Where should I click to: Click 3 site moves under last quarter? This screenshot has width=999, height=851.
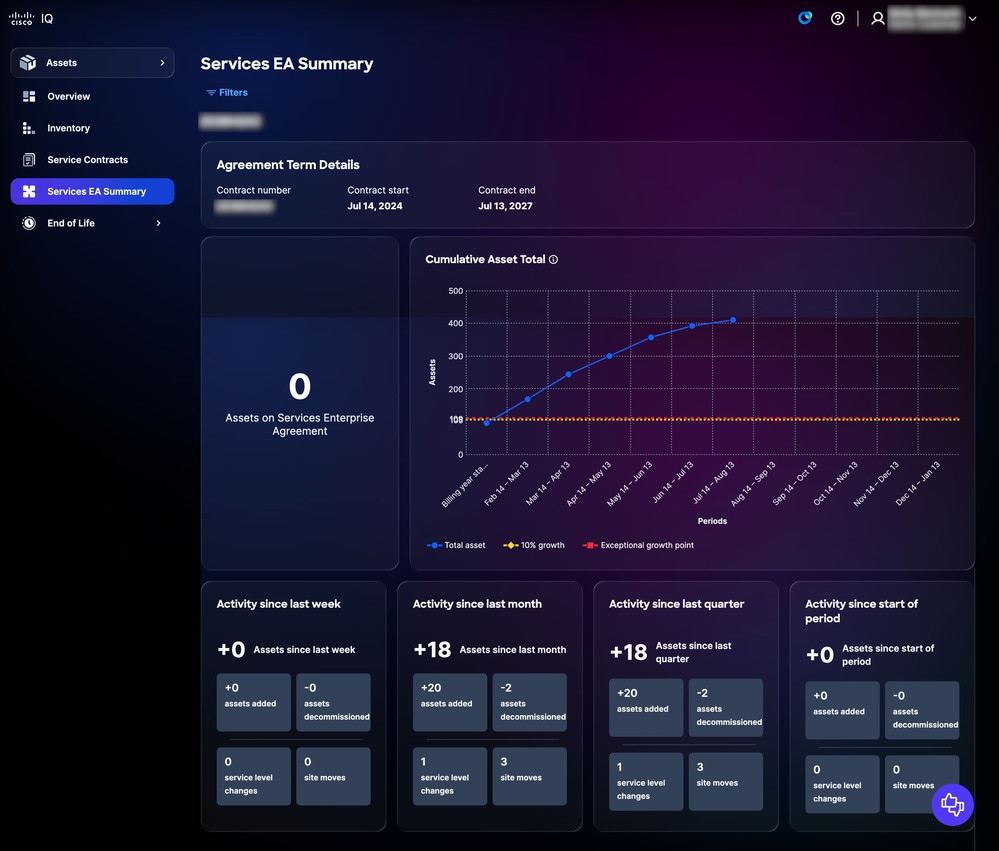(x=726, y=782)
